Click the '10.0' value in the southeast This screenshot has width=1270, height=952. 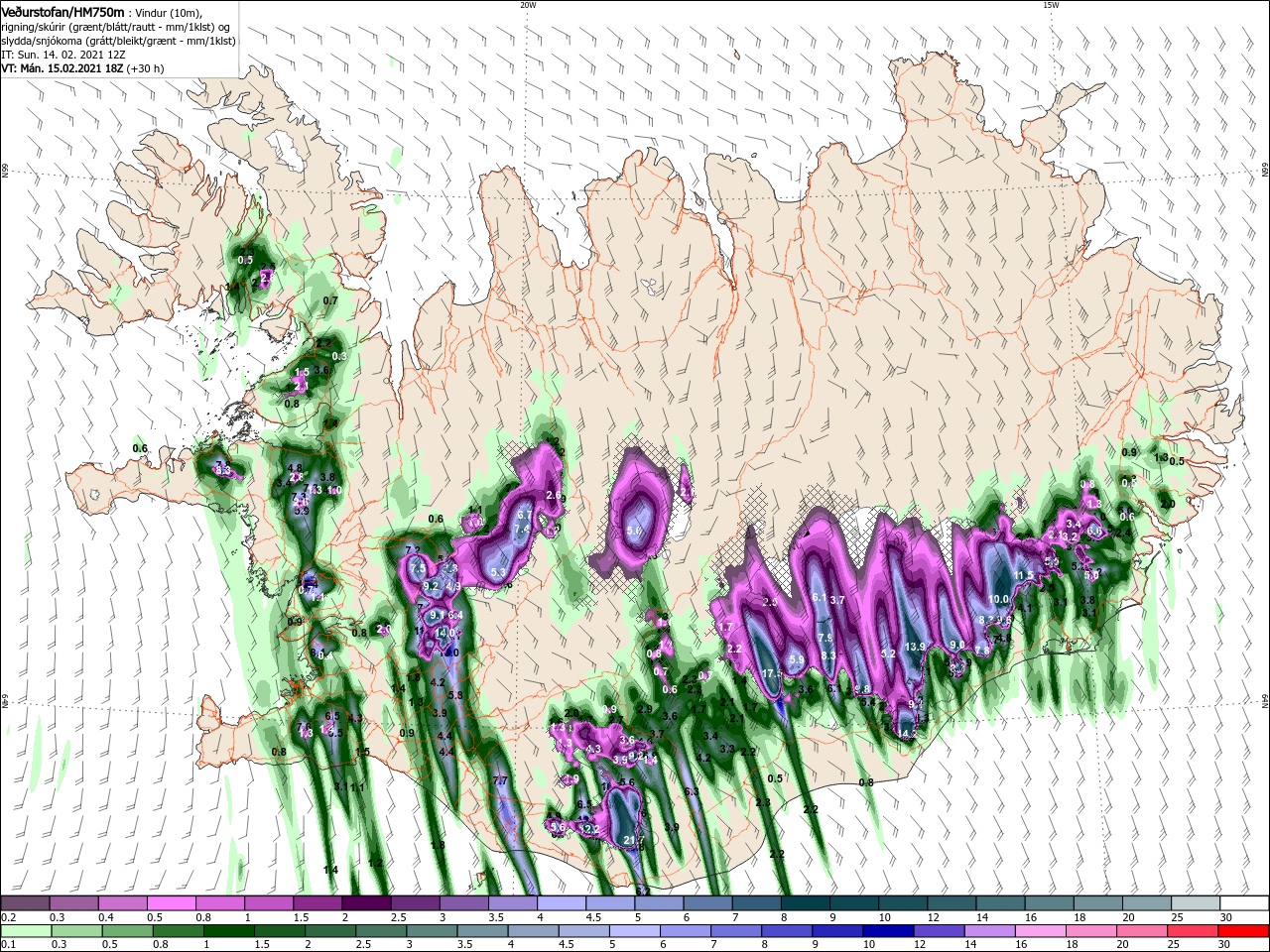(x=998, y=599)
